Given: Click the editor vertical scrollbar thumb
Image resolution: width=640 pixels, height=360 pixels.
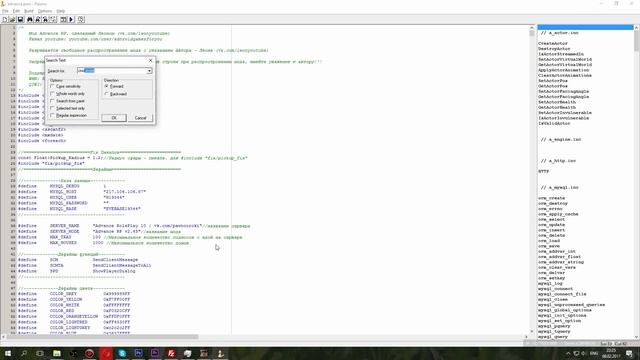Looking at the screenshot, I should pos(532,33).
